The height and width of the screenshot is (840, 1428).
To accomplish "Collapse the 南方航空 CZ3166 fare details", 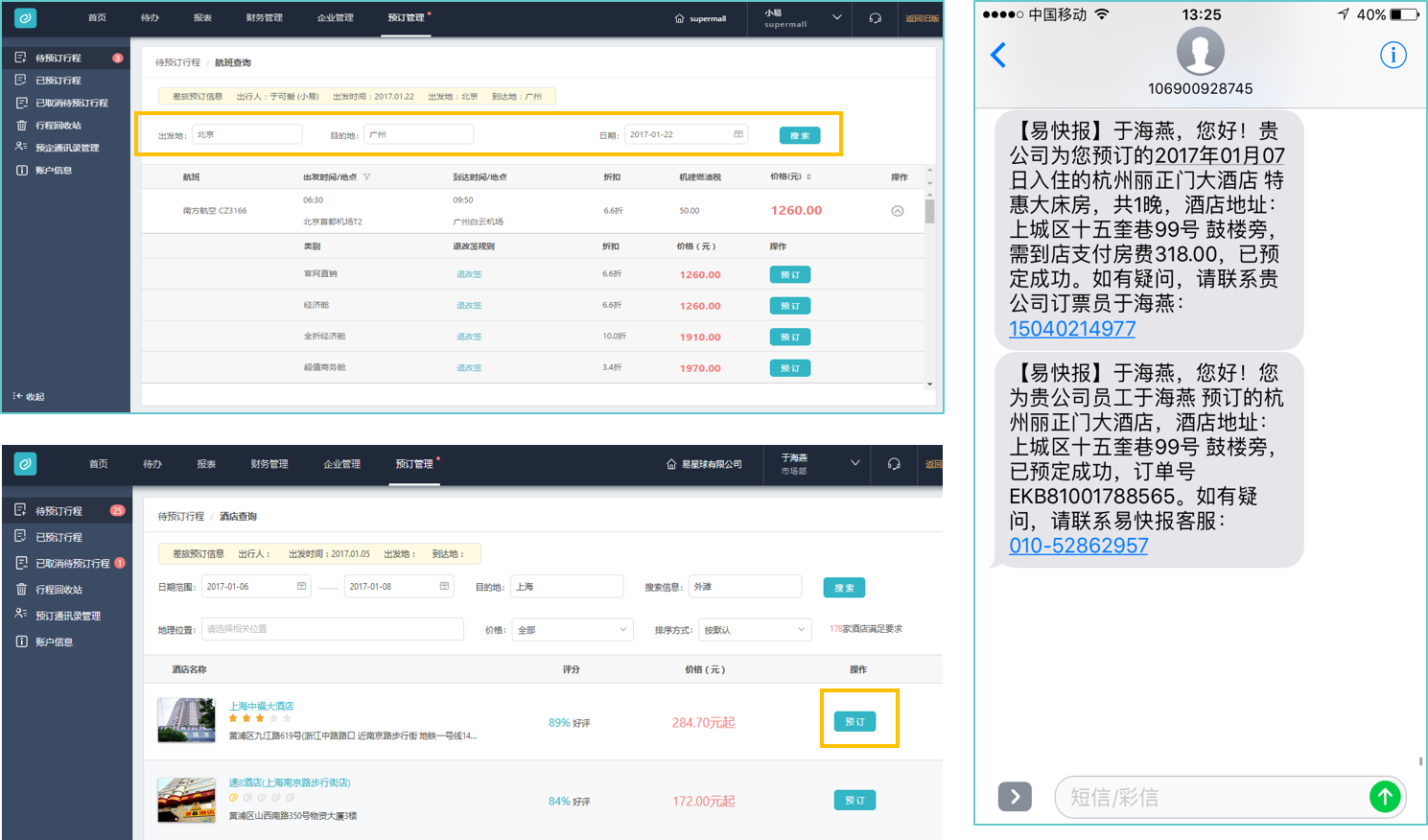I will pyautogui.click(x=897, y=211).
